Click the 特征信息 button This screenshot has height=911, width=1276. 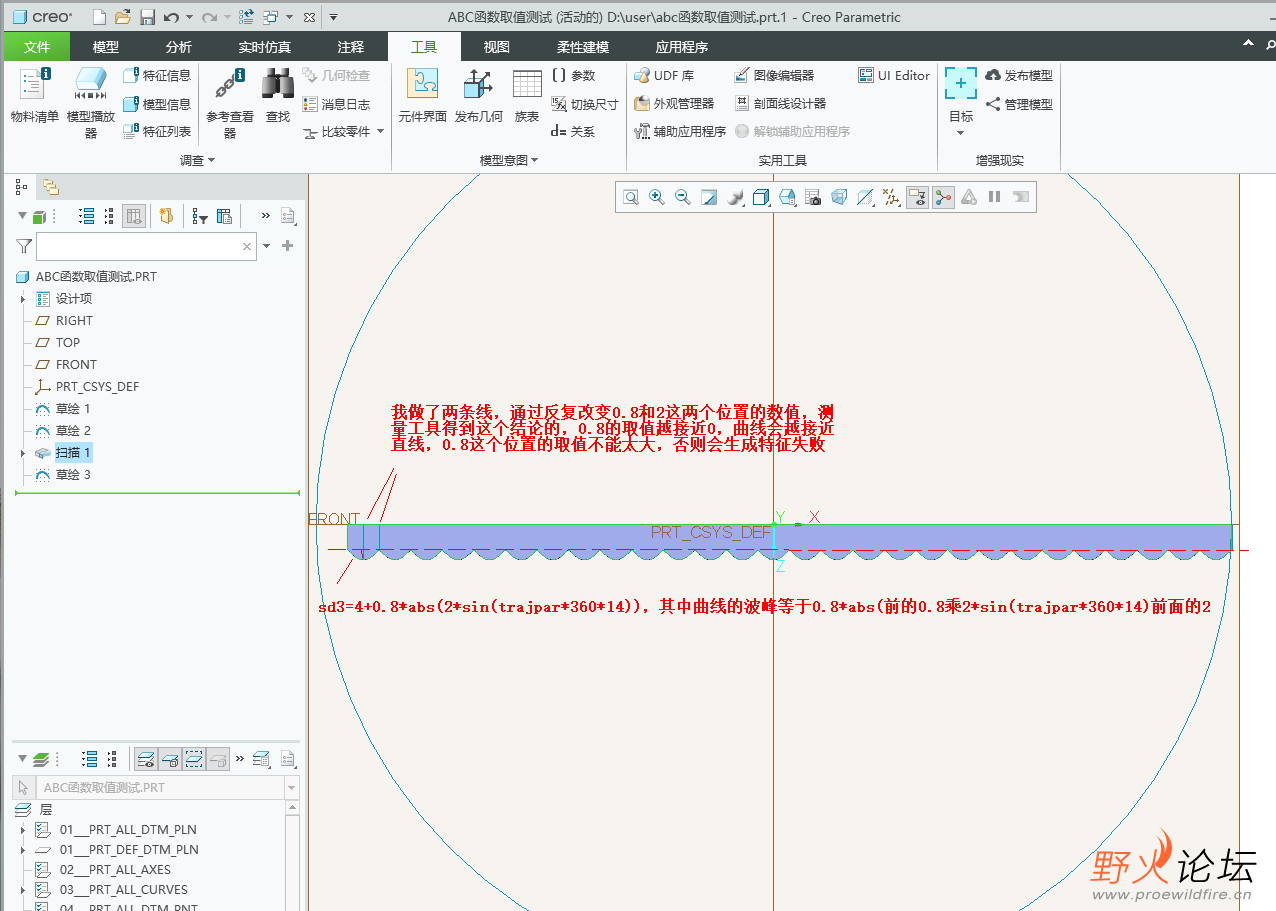tap(157, 76)
